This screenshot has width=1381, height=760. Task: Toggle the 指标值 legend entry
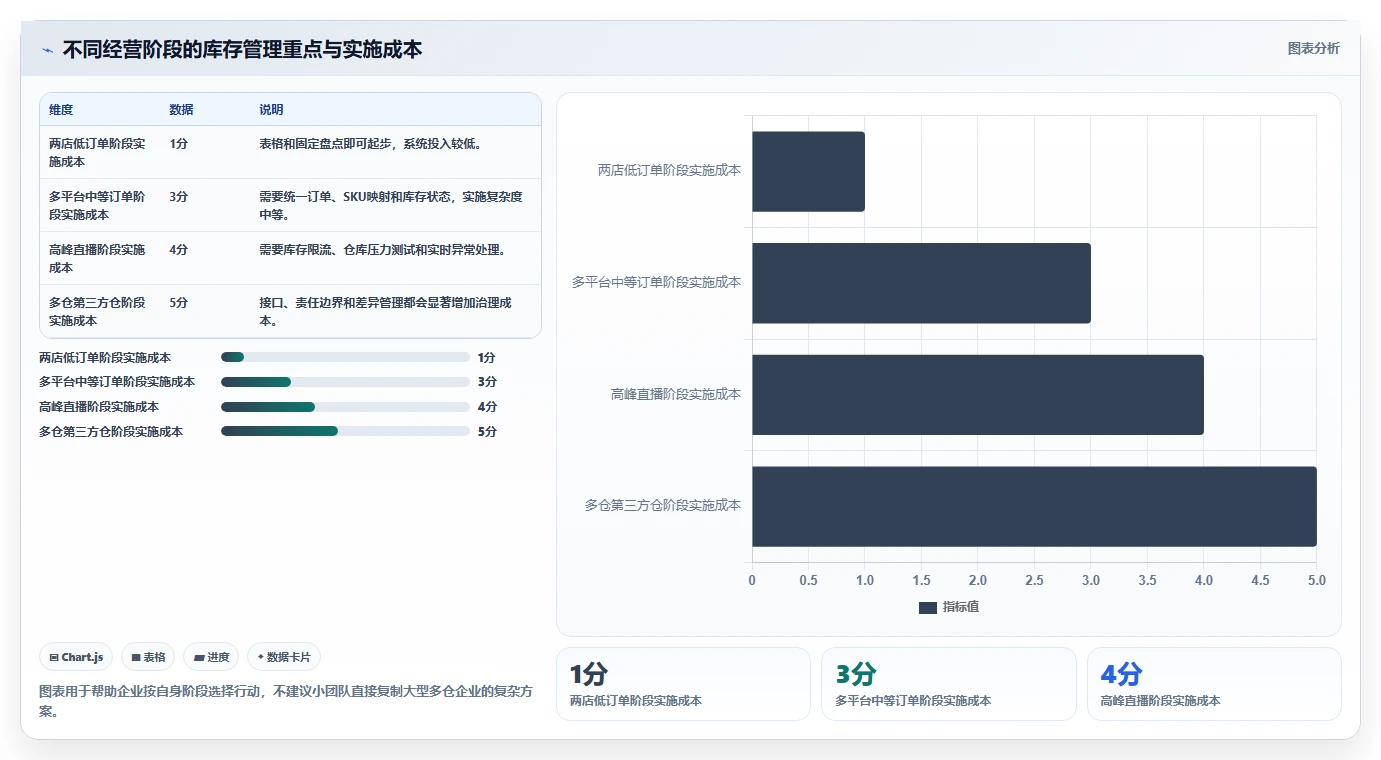coord(949,607)
